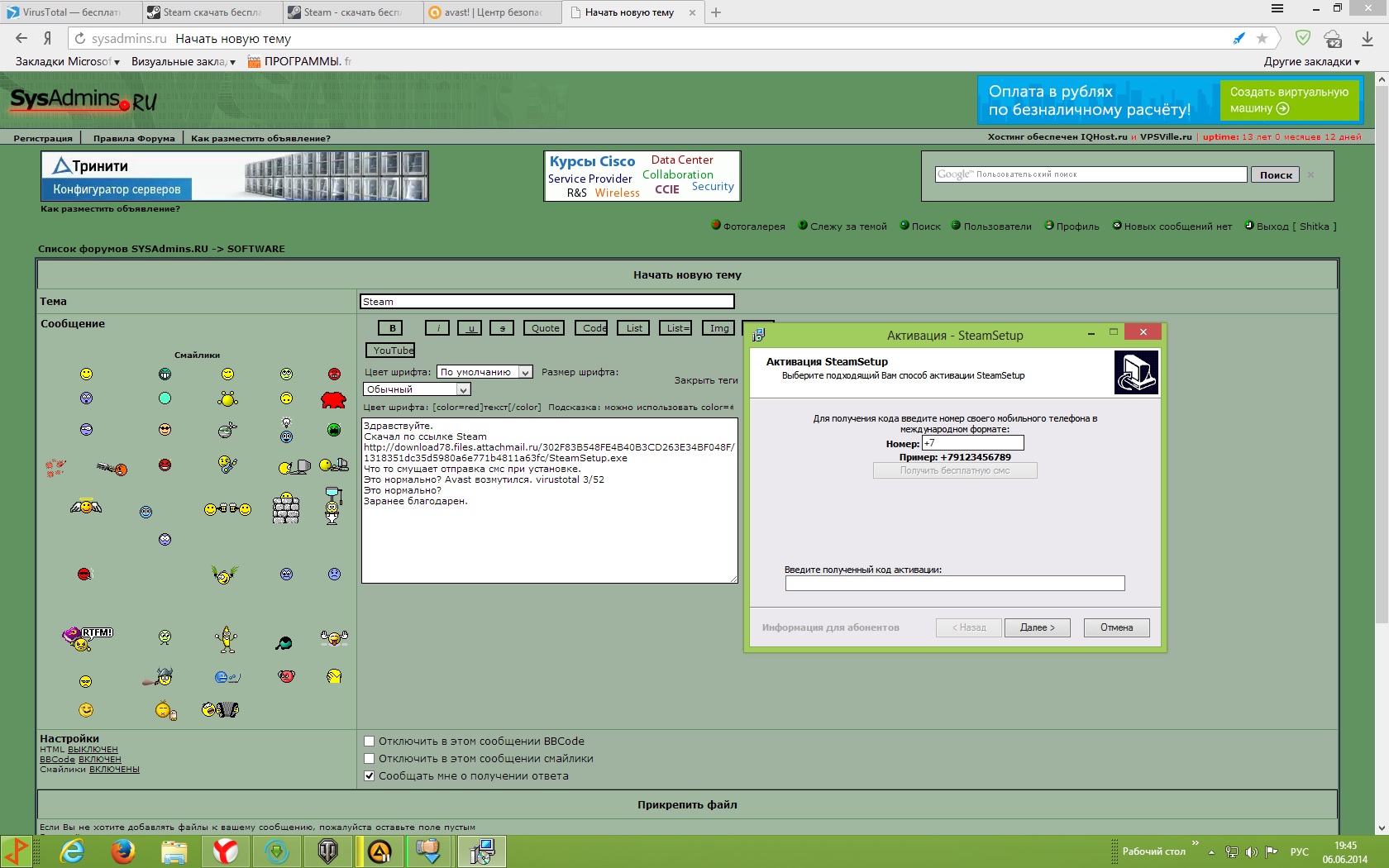Open the font size 'Обычный' dropdown
The image size is (1389, 868).
(417, 389)
